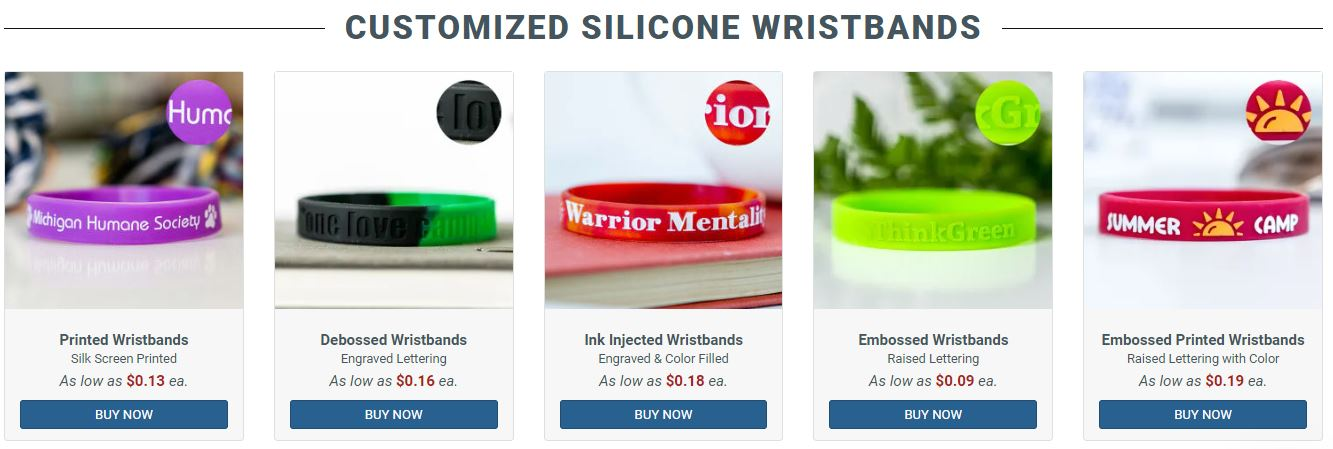Click Buy Now under Embossed Printed Wristbands
Viewport: 1333px width, 449px height.
point(1203,414)
